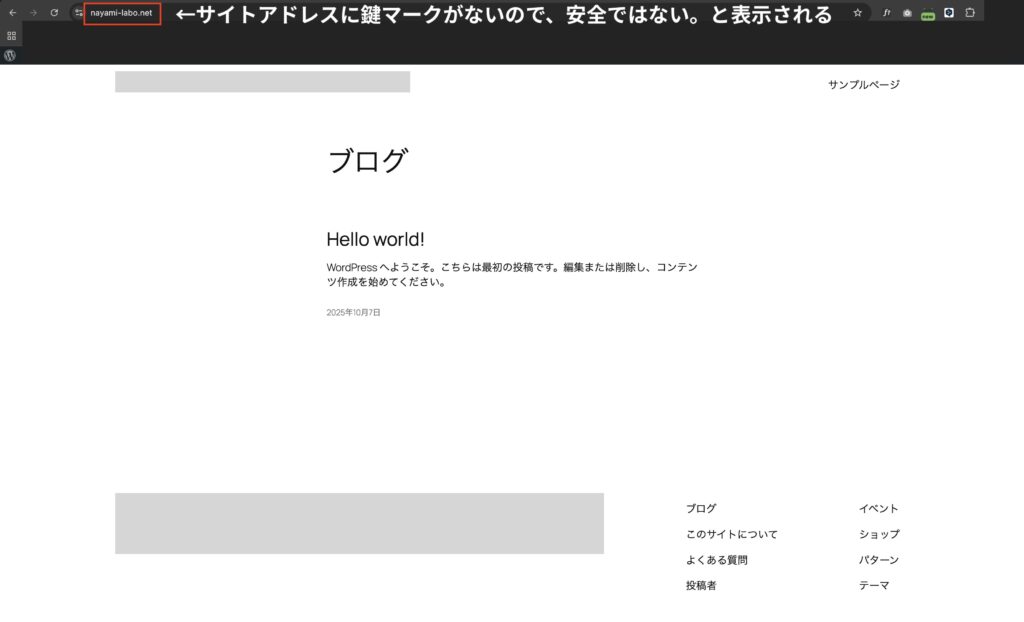
Task: Open the footer よくある質問 link
Action: (x=716, y=561)
